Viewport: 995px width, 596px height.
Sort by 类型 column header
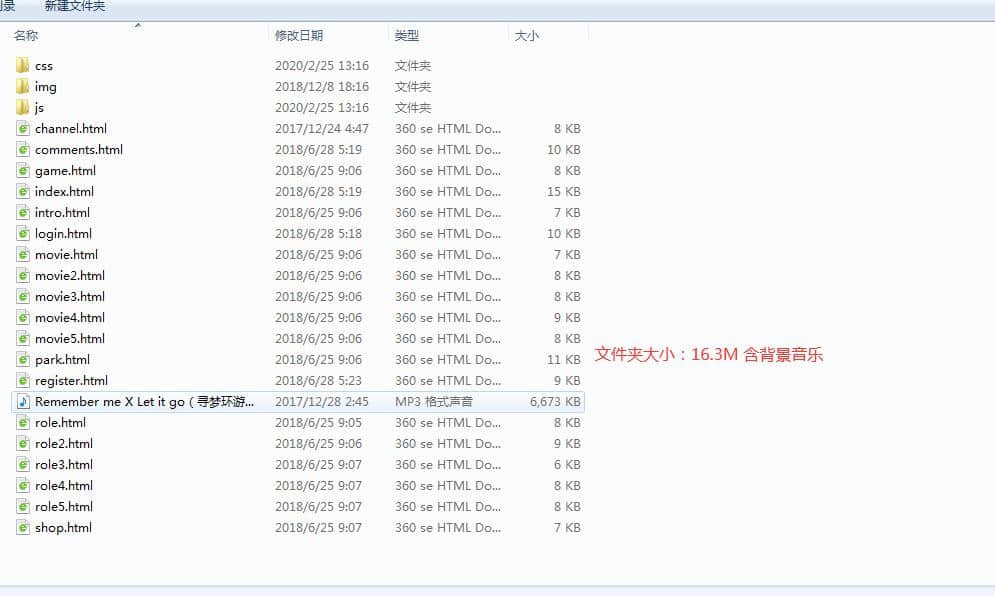407,35
